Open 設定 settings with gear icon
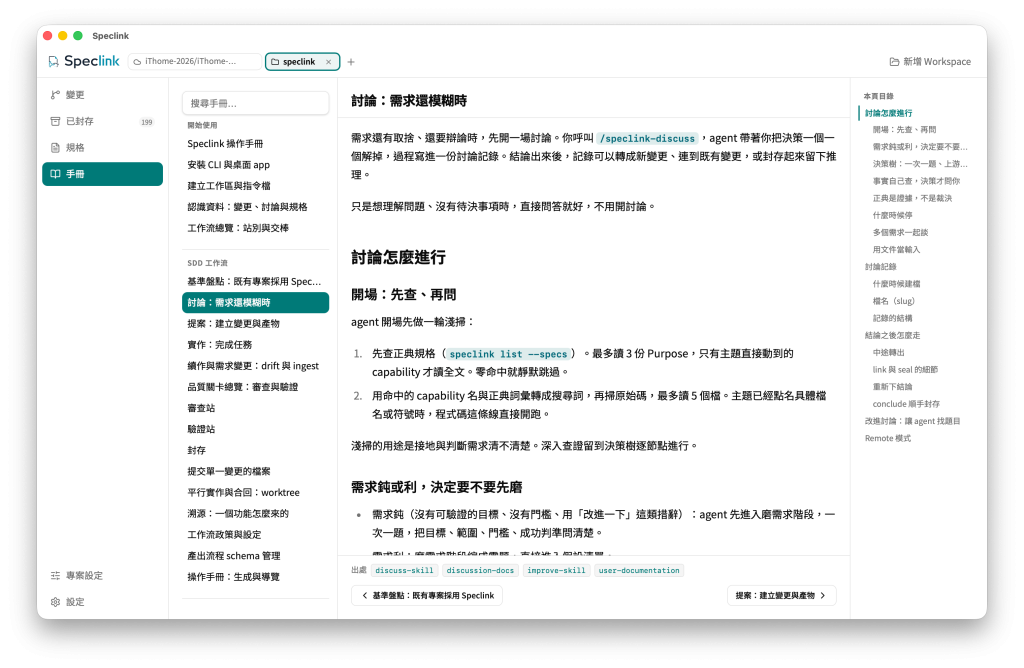 [x=103, y=602]
